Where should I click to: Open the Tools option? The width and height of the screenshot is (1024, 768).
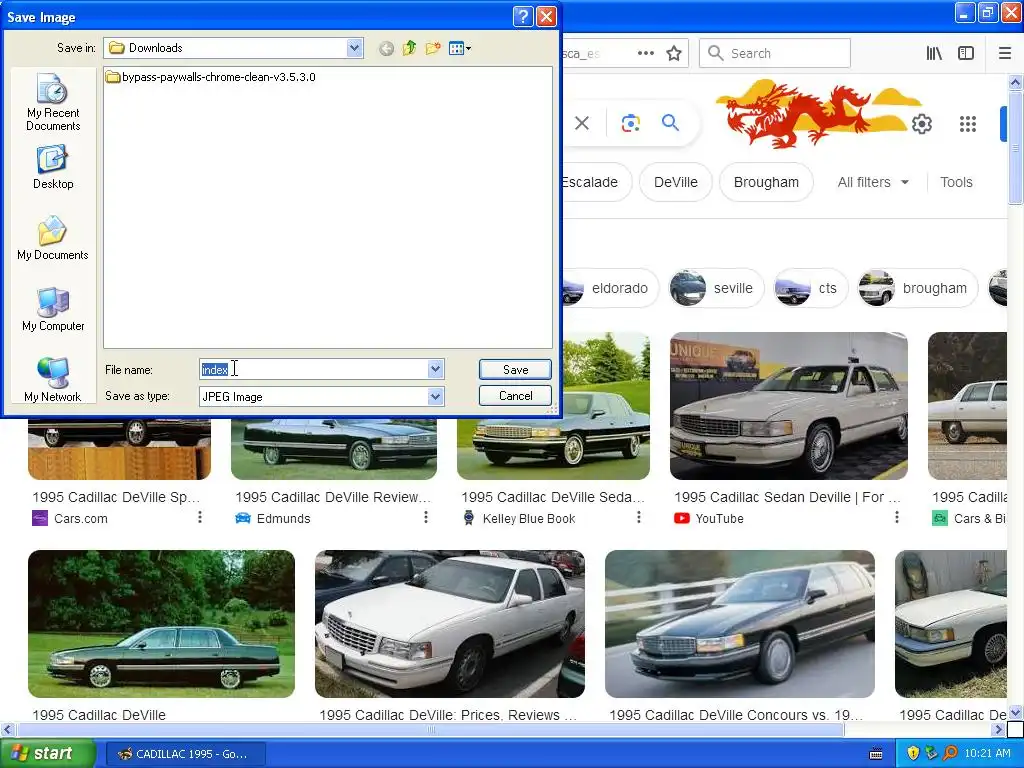point(956,182)
